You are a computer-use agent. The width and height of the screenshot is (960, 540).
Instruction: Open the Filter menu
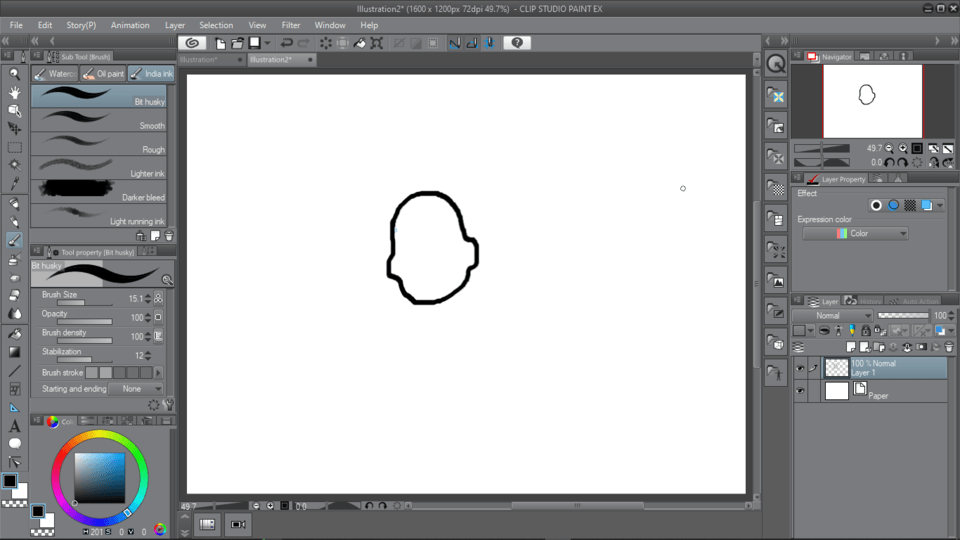pos(290,25)
